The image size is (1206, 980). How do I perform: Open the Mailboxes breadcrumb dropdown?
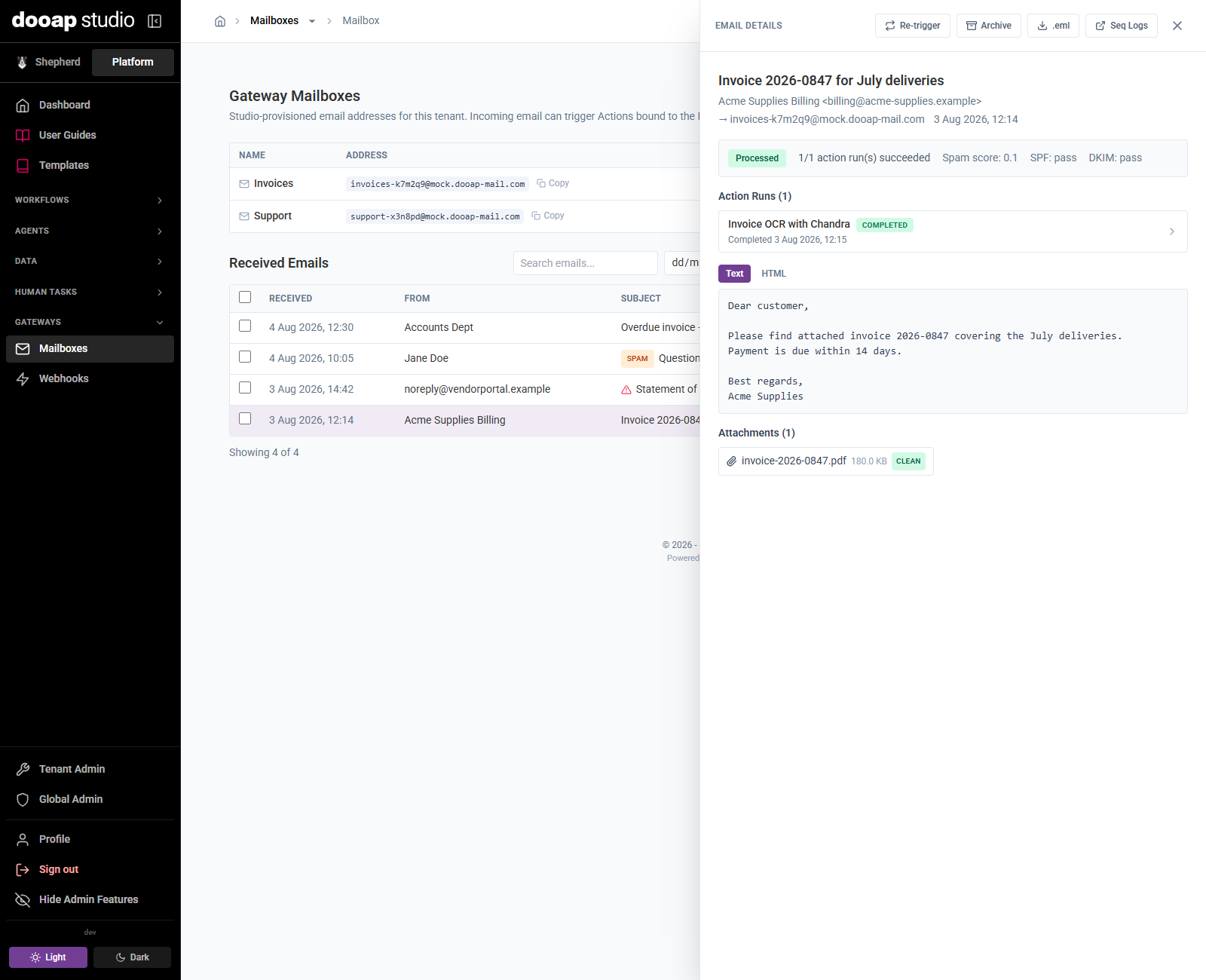(312, 21)
